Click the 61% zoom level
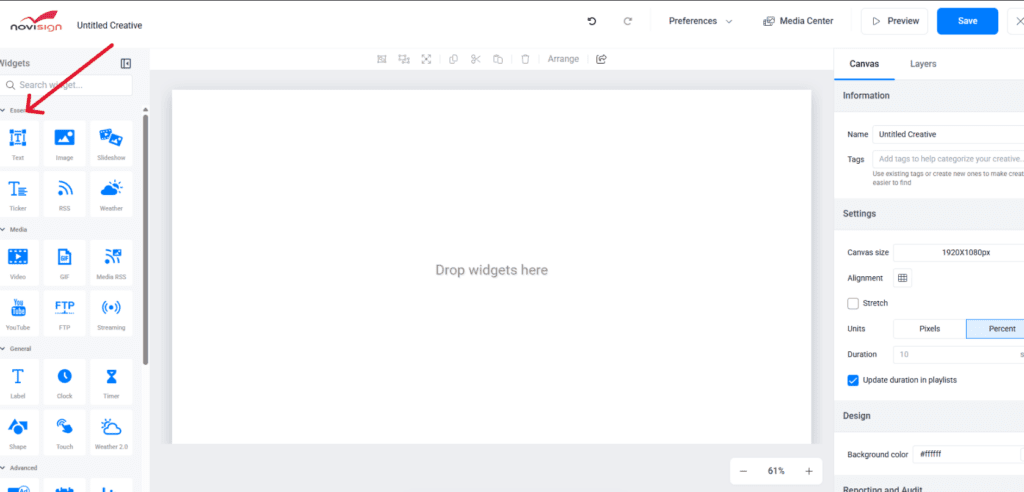Viewport: 1024px width, 492px height. coord(776,471)
